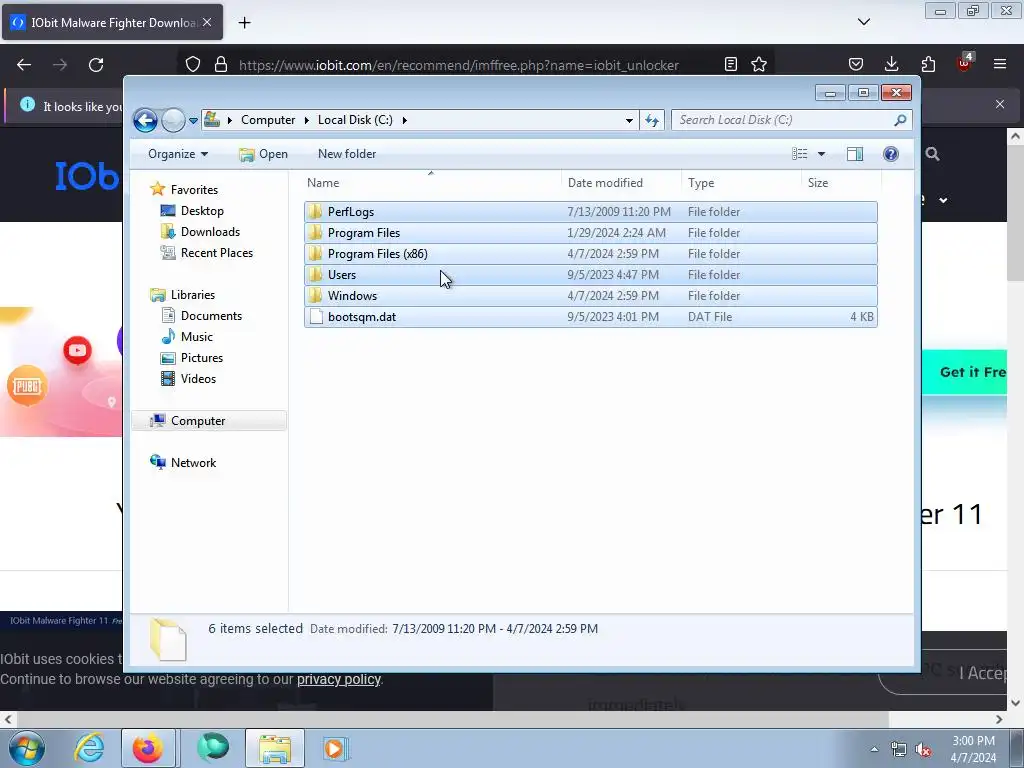This screenshot has height=768, width=1024.
Task: Sort by Type column header
Action: click(741, 183)
